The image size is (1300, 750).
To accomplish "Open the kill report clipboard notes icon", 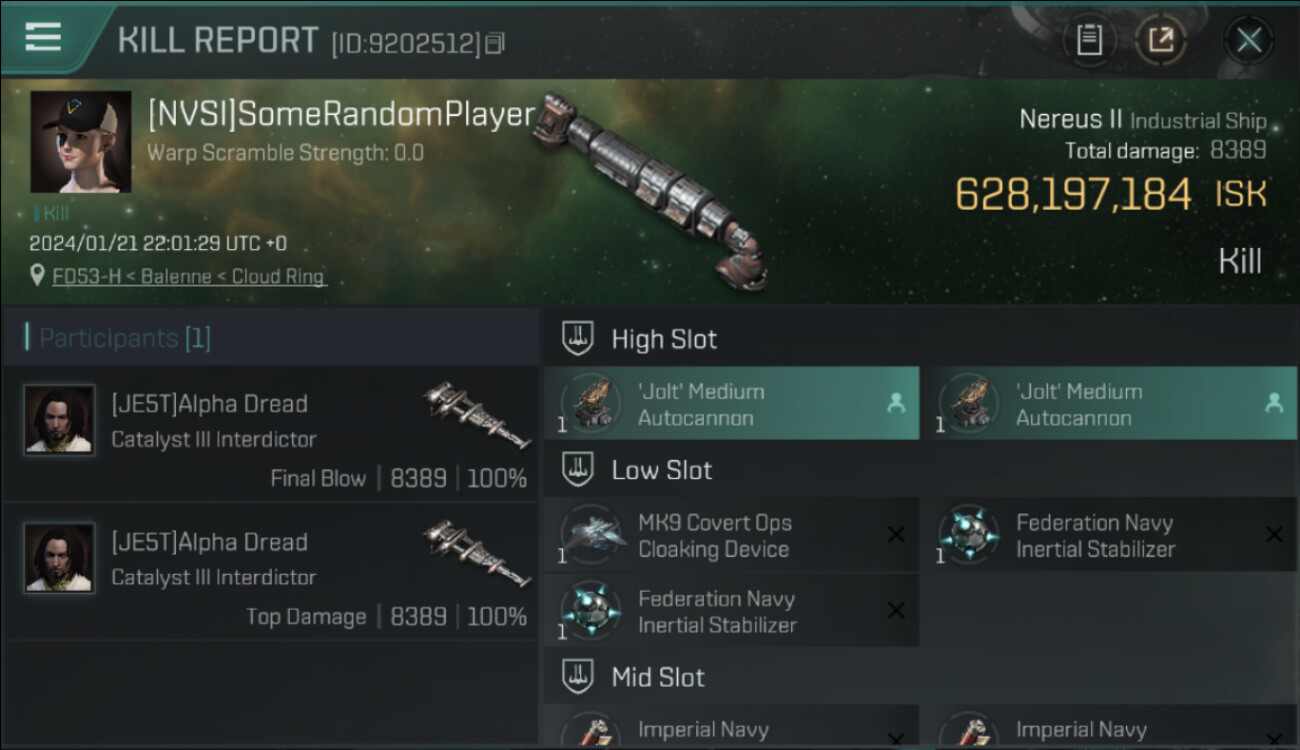I will pos(1088,40).
